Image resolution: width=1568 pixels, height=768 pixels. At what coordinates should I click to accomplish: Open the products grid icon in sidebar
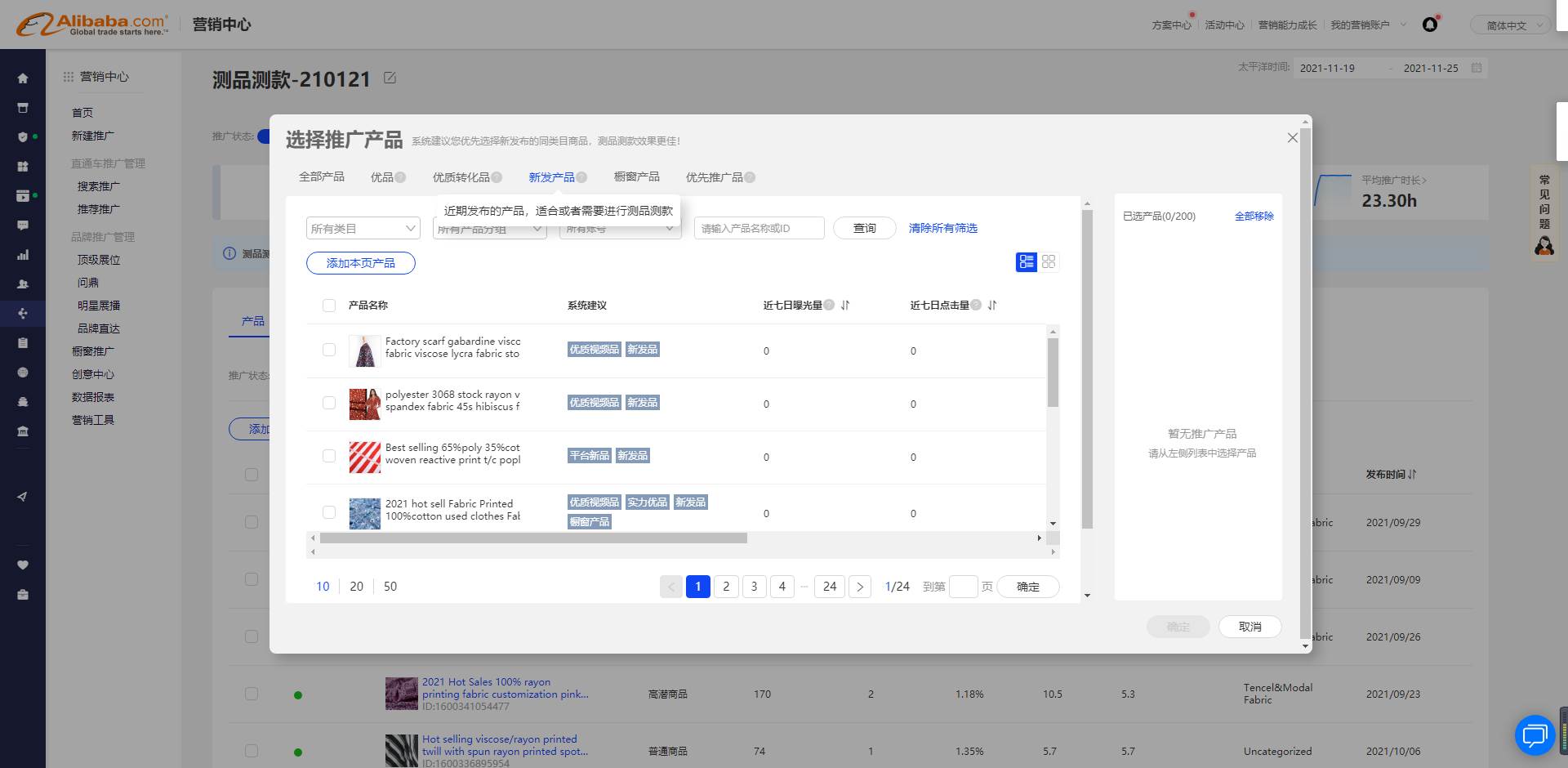coord(23,167)
